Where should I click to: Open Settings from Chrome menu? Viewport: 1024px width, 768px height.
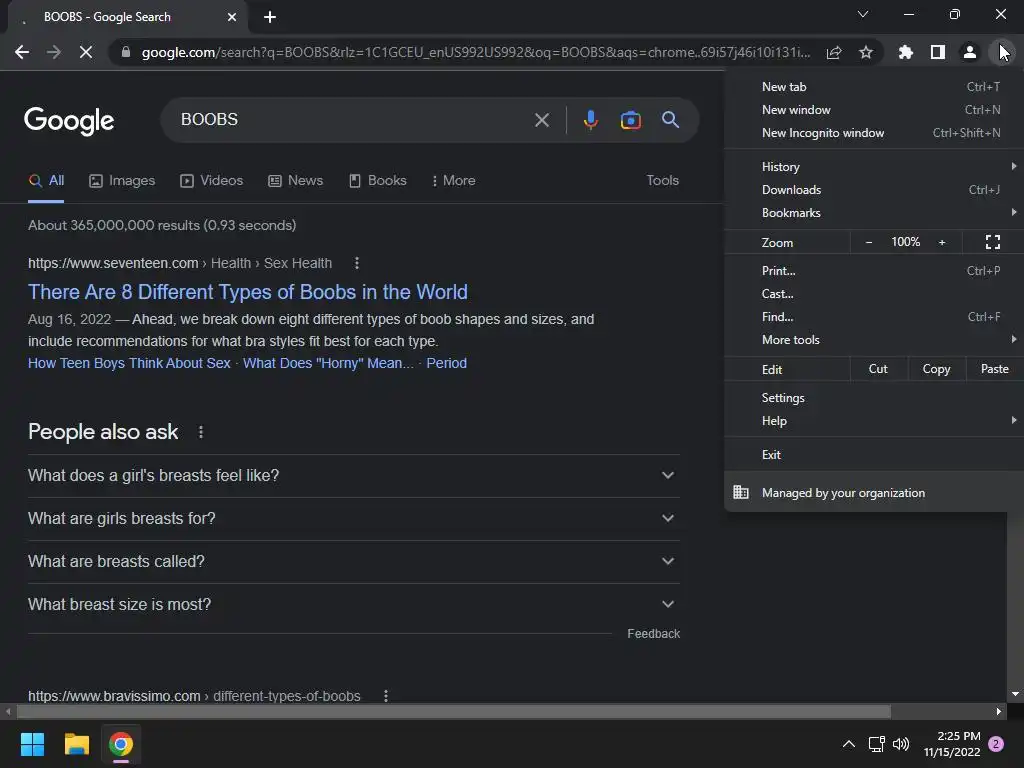coord(874,398)
